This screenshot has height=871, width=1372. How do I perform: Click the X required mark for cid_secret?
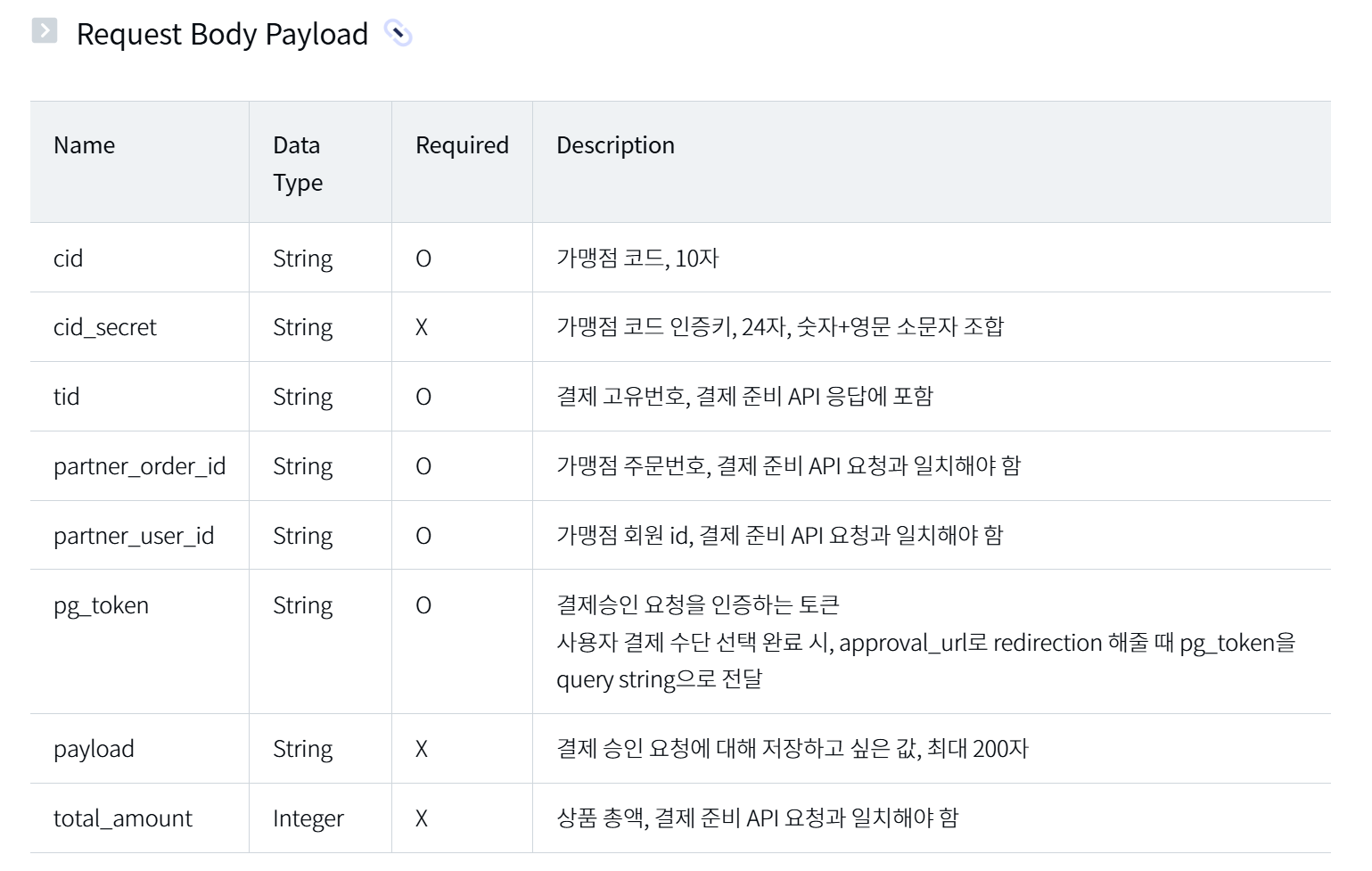pos(422,327)
